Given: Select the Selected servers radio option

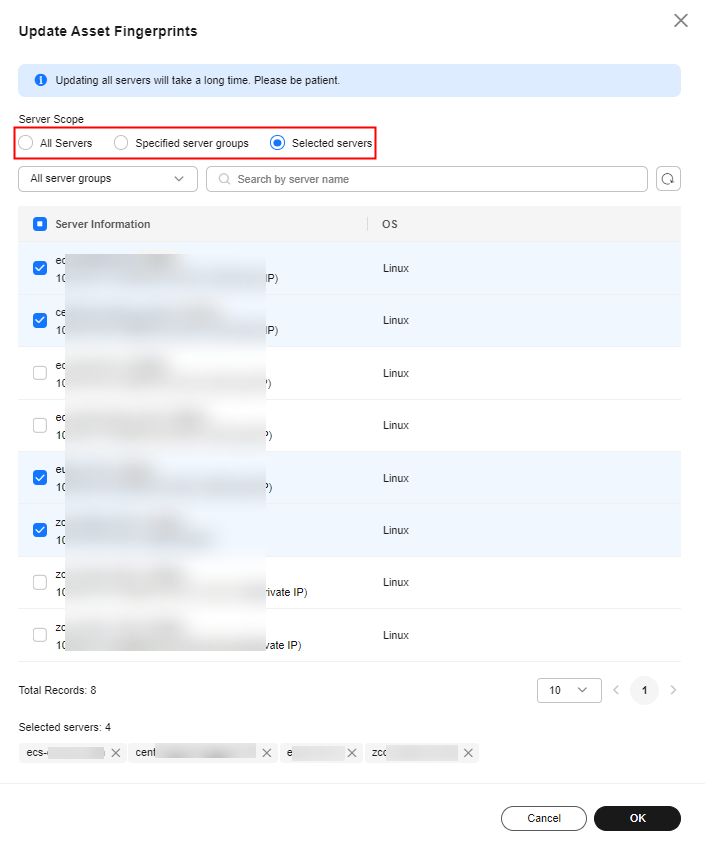Looking at the screenshot, I should (277, 143).
